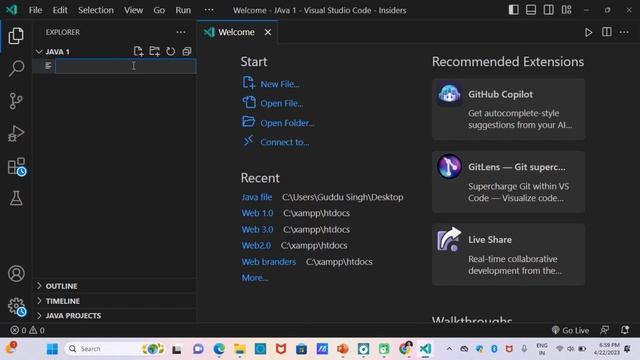
Task: Open recent Web2.0 folder
Action: coord(256,245)
